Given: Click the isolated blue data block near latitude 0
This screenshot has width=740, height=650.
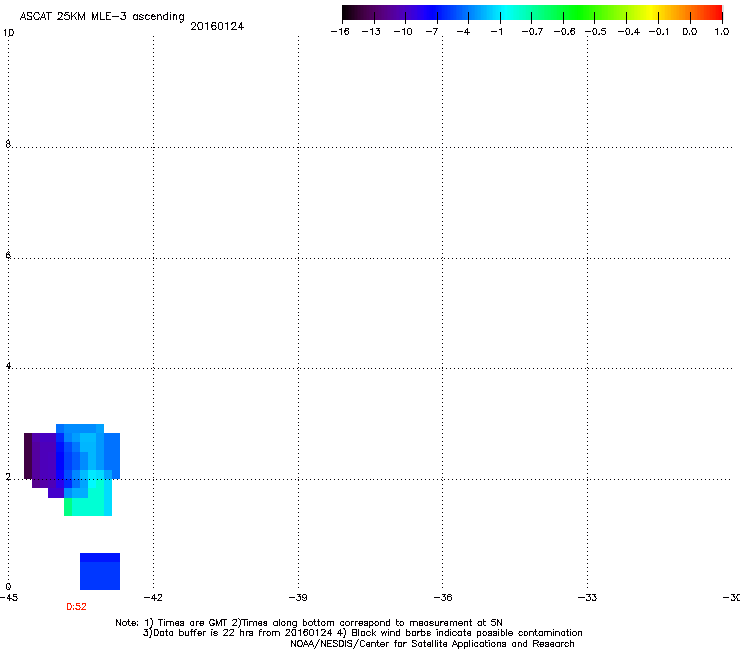Looking at the screenshot, I should tap(100, 572).
